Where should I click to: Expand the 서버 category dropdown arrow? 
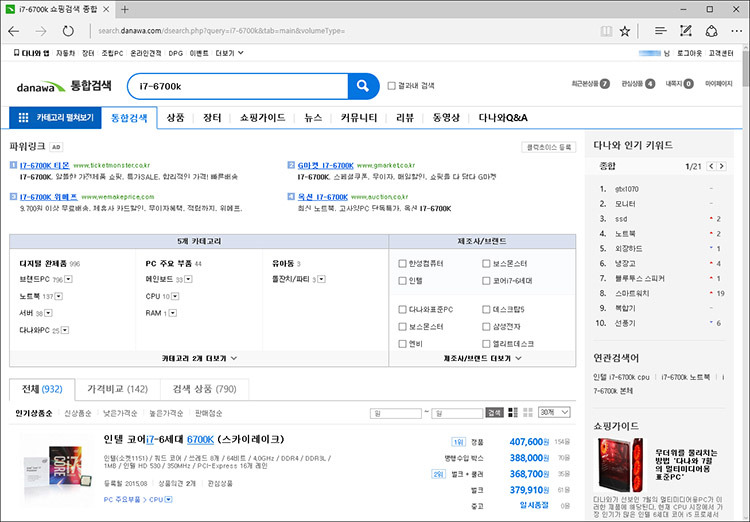tap(48, 313)
